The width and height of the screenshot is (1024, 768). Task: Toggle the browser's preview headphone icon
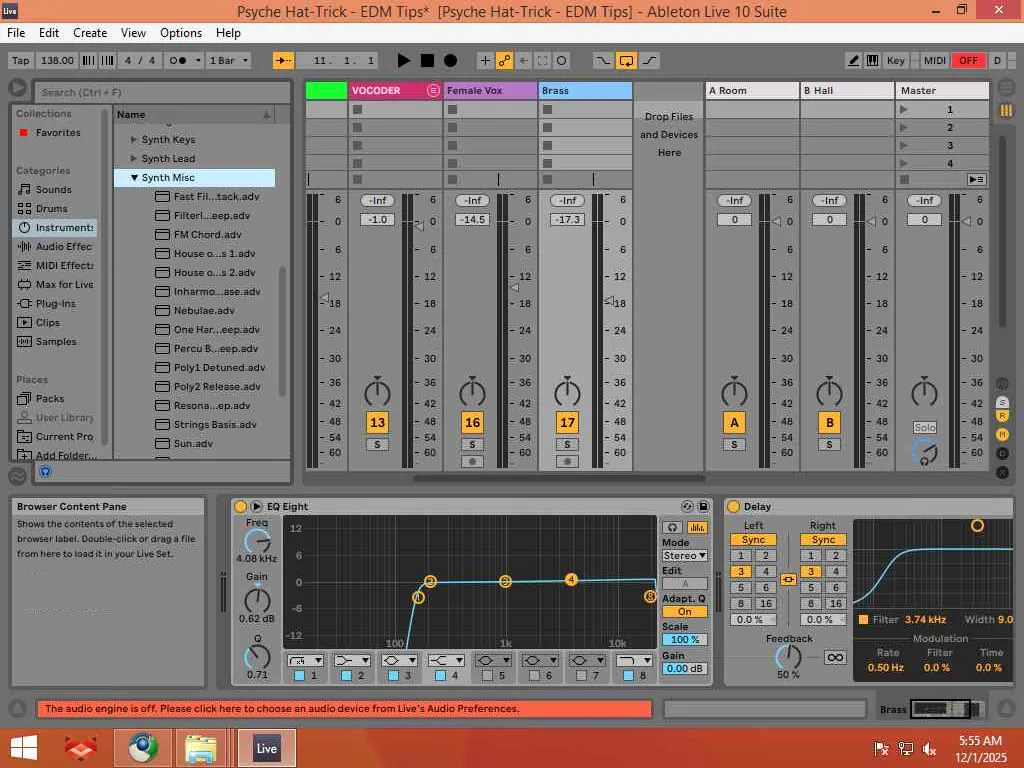point(45,472)
